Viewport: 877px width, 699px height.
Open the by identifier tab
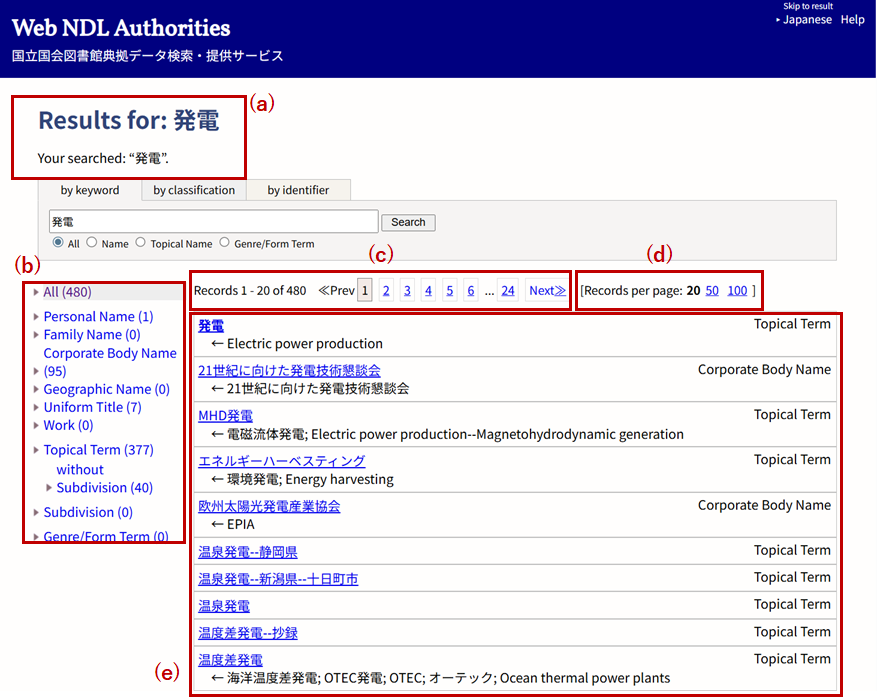coord(298,190)
